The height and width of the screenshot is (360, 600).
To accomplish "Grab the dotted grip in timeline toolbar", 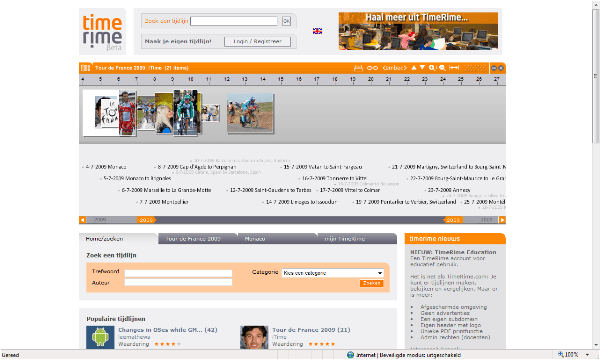I will (475, 68).
